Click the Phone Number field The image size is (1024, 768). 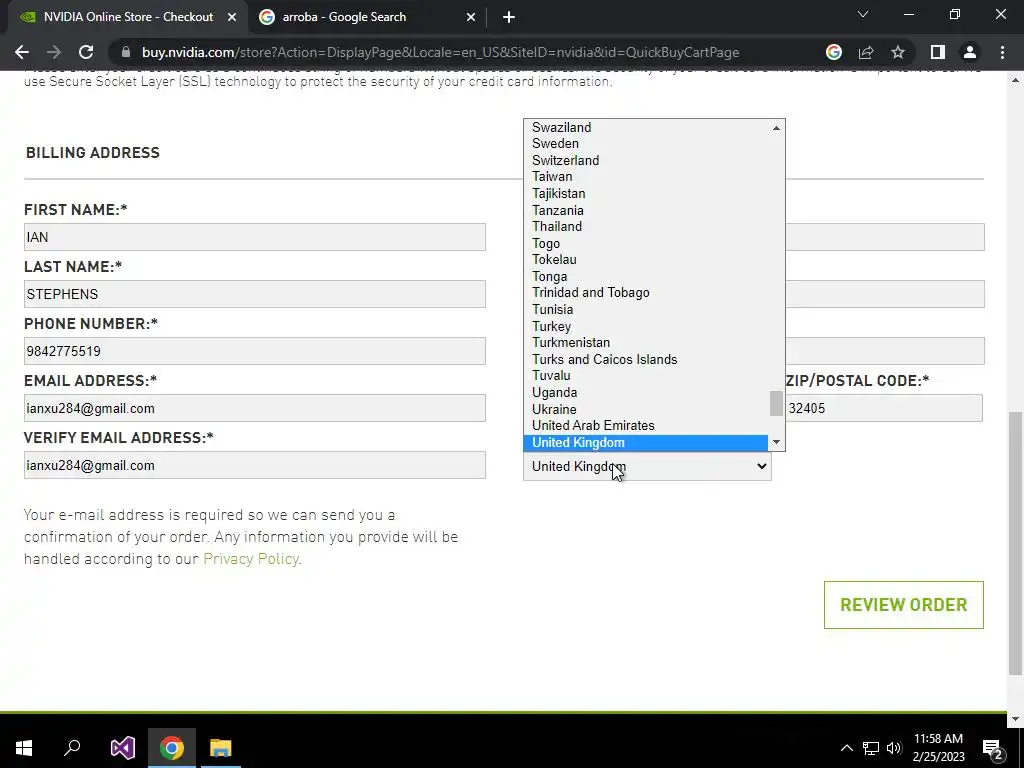coord(255,351)
